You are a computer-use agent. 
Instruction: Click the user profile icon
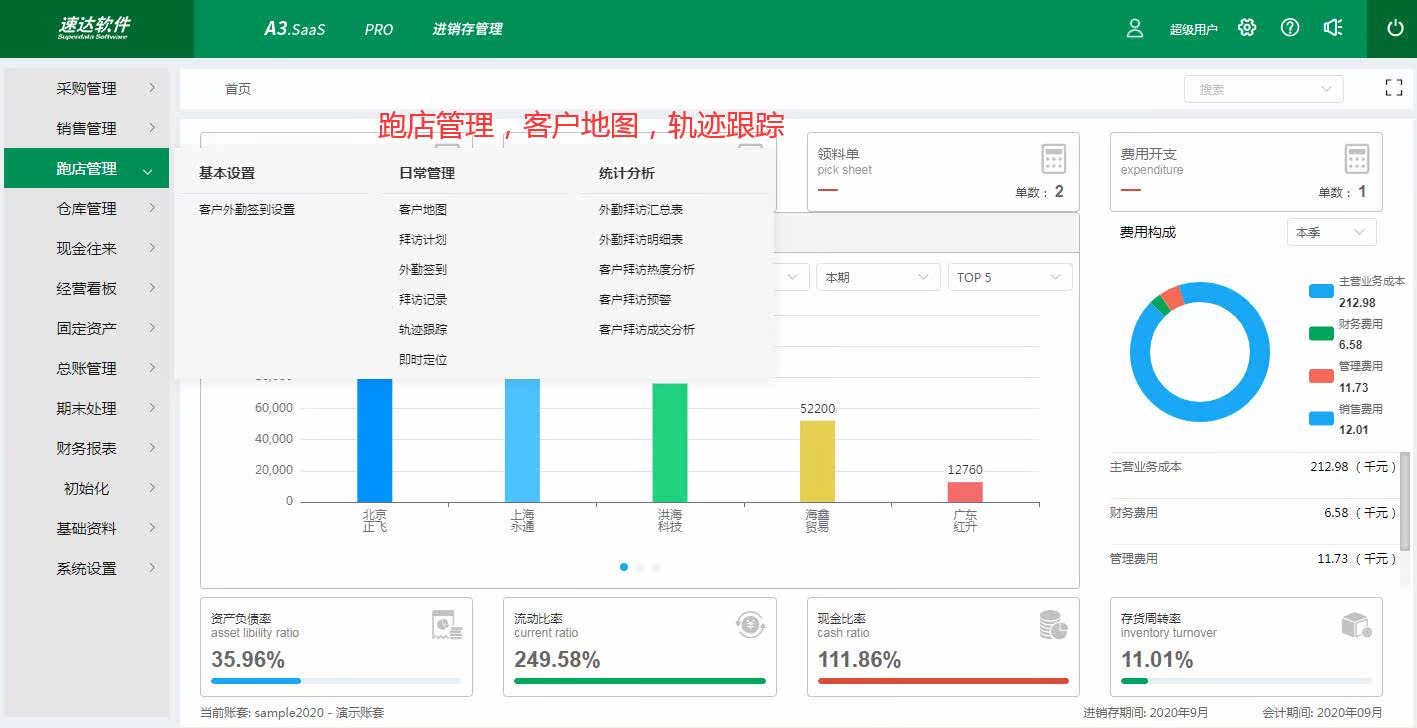click(1134, 28)
